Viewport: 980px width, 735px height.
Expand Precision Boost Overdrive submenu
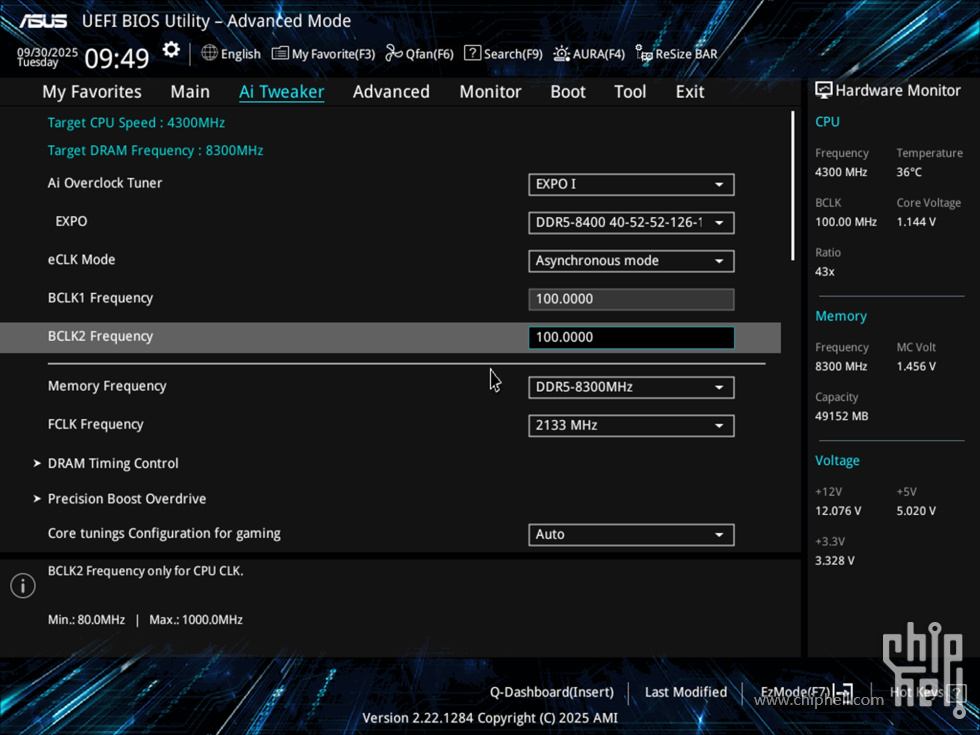click(x=126, y=498)
